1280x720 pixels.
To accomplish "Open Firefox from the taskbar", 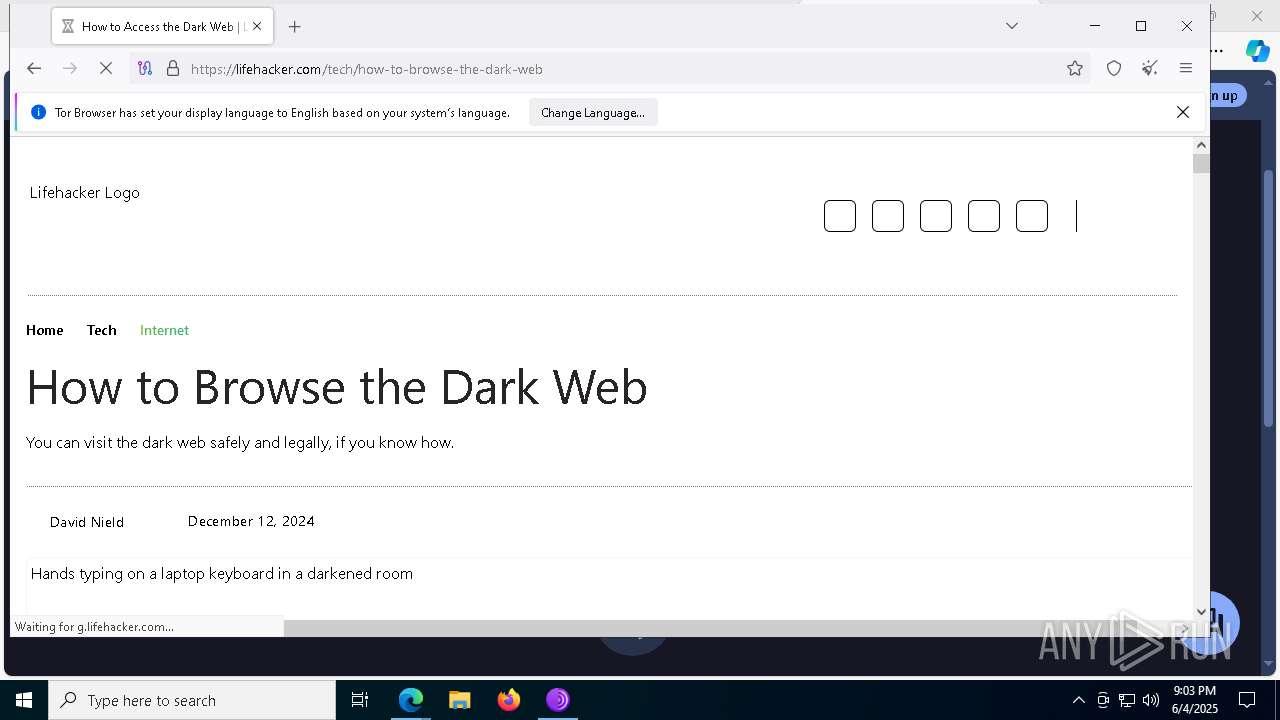I will click(509, 700).
